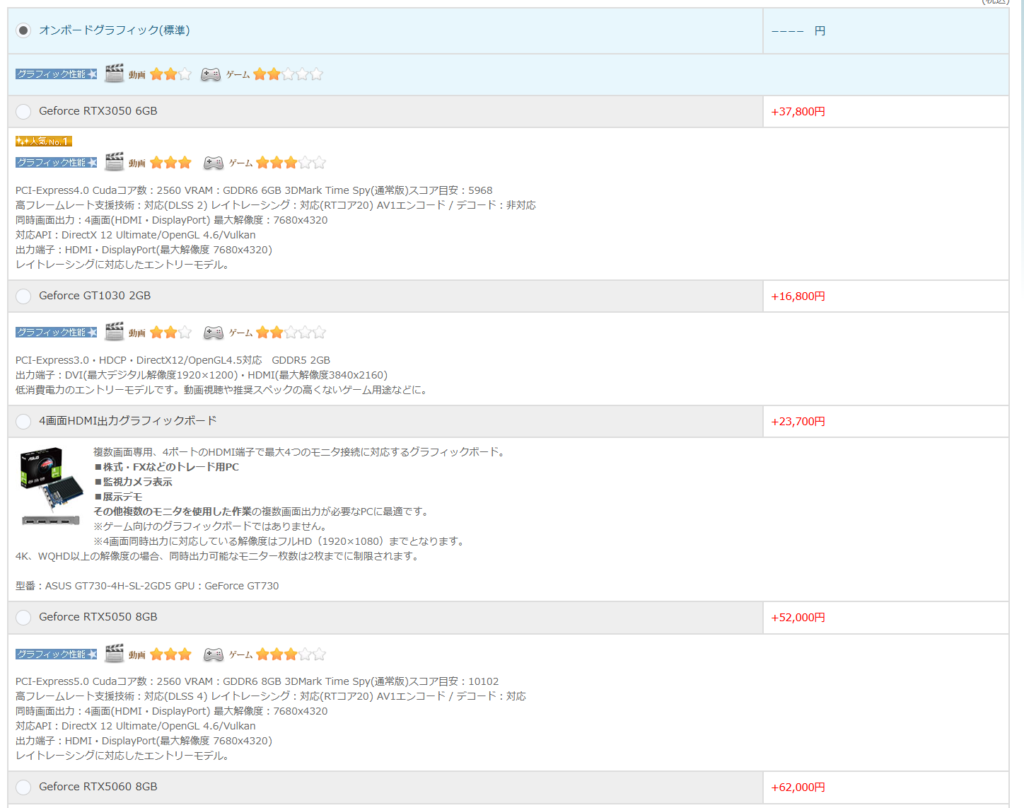Click the Geforce RTX5060 8GB label text

[x=98, y=787]
